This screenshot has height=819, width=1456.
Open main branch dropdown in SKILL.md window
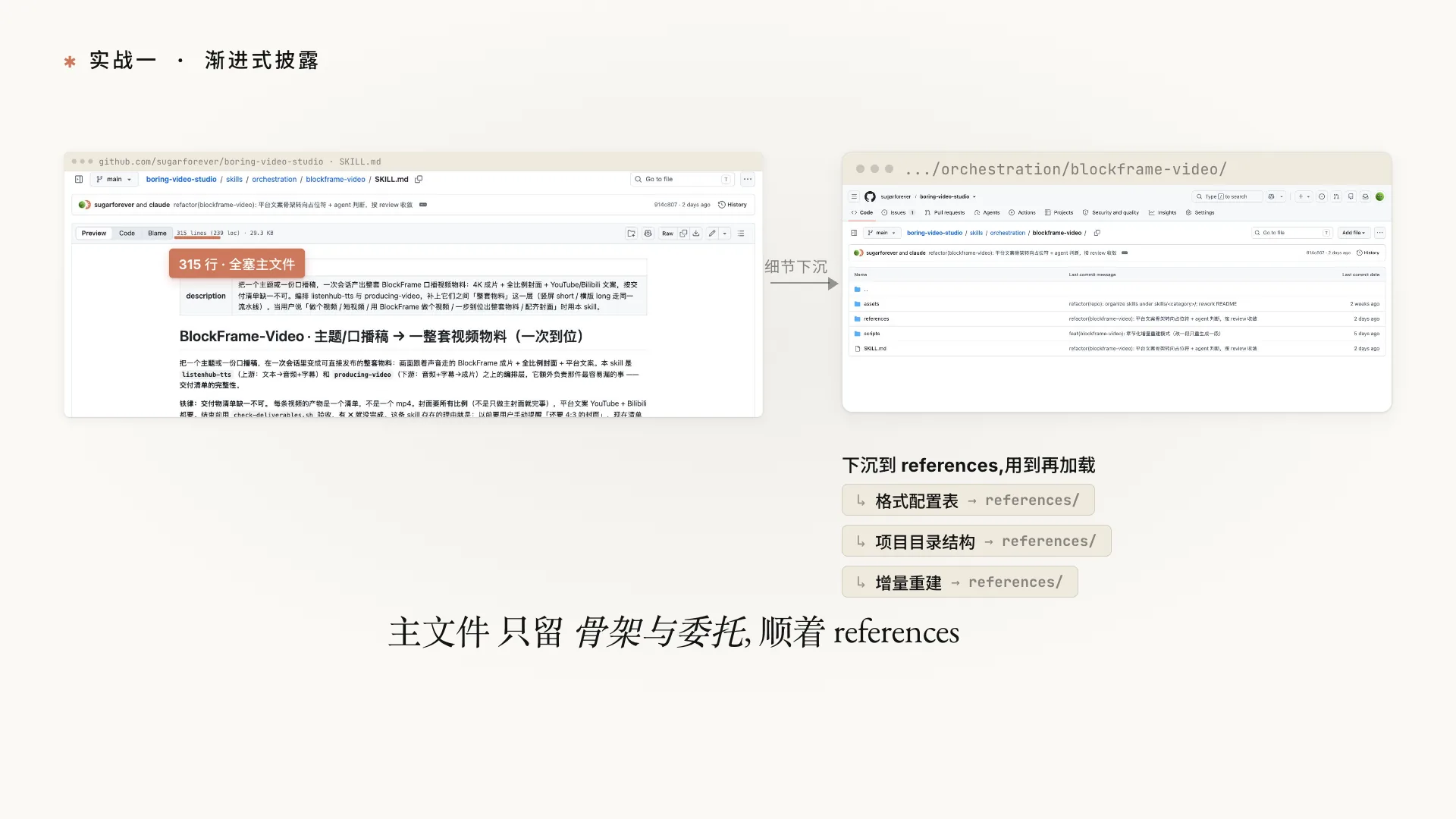tap(115, 180)
